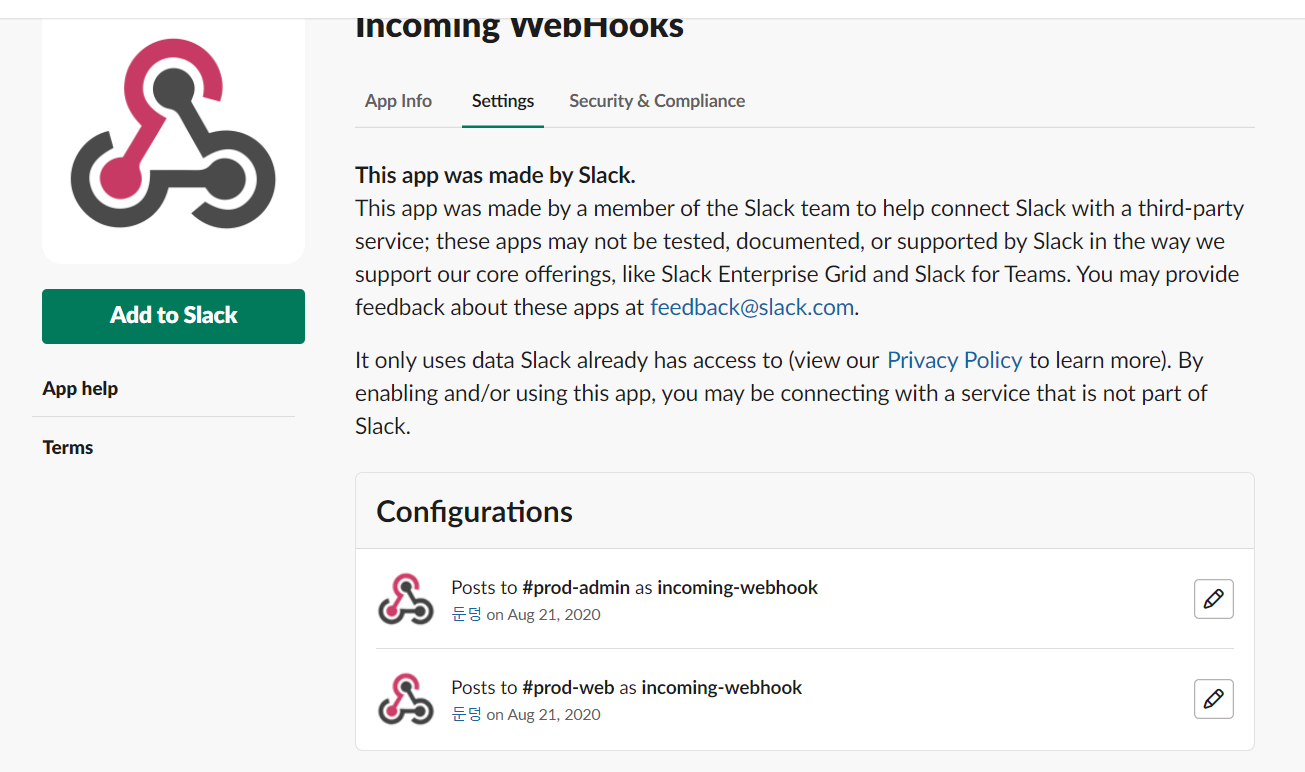Open the Security & Compliance tab

point(657,101)
